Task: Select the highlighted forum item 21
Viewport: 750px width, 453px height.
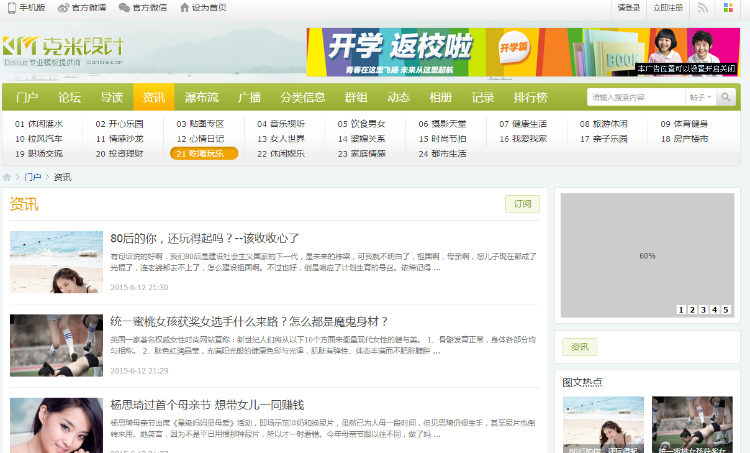Action: pyautogui.click(x=204, y=154)
